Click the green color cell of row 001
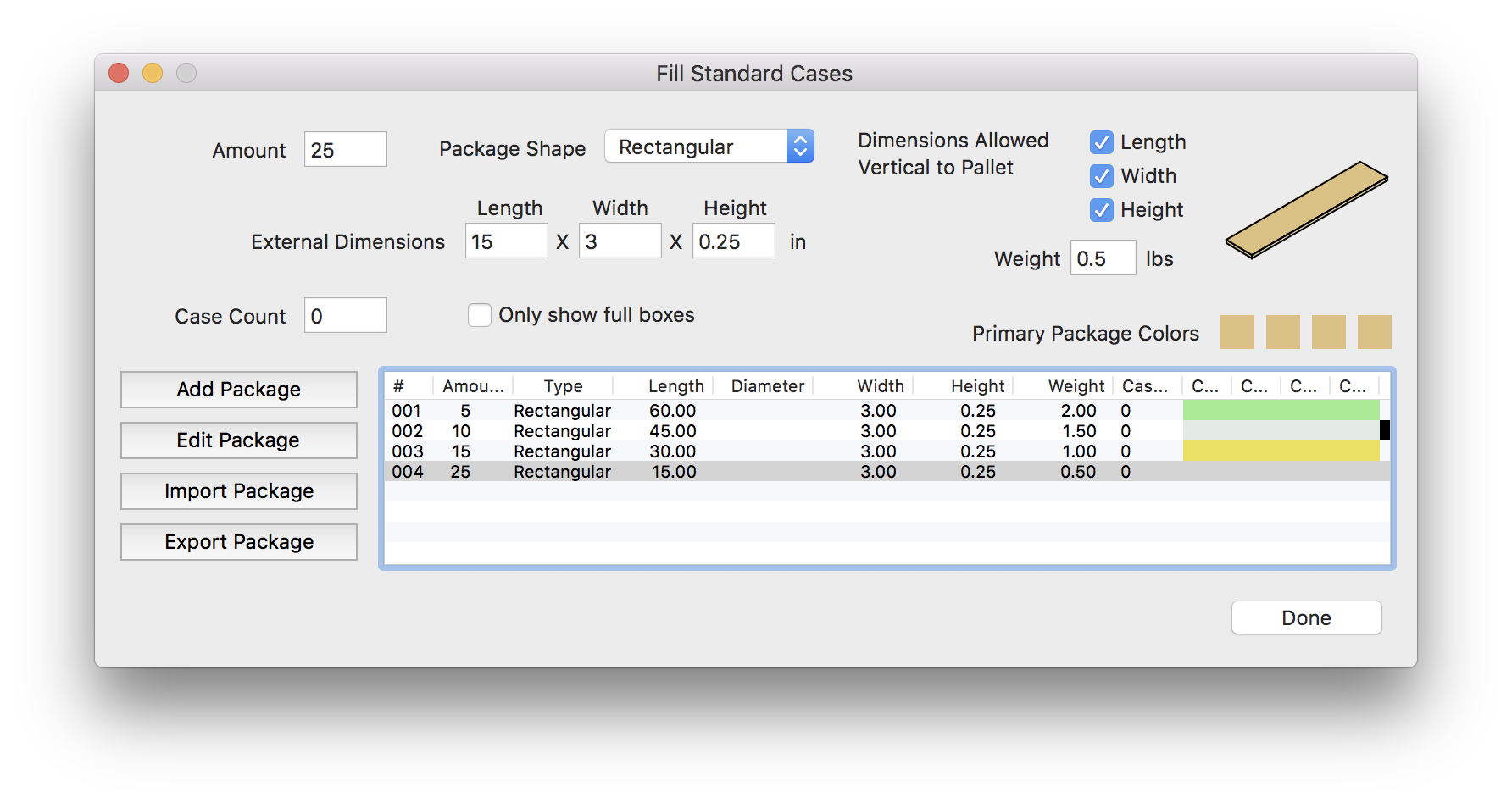This screenshot has height=803, width=1512. (x=1281, y=410)
